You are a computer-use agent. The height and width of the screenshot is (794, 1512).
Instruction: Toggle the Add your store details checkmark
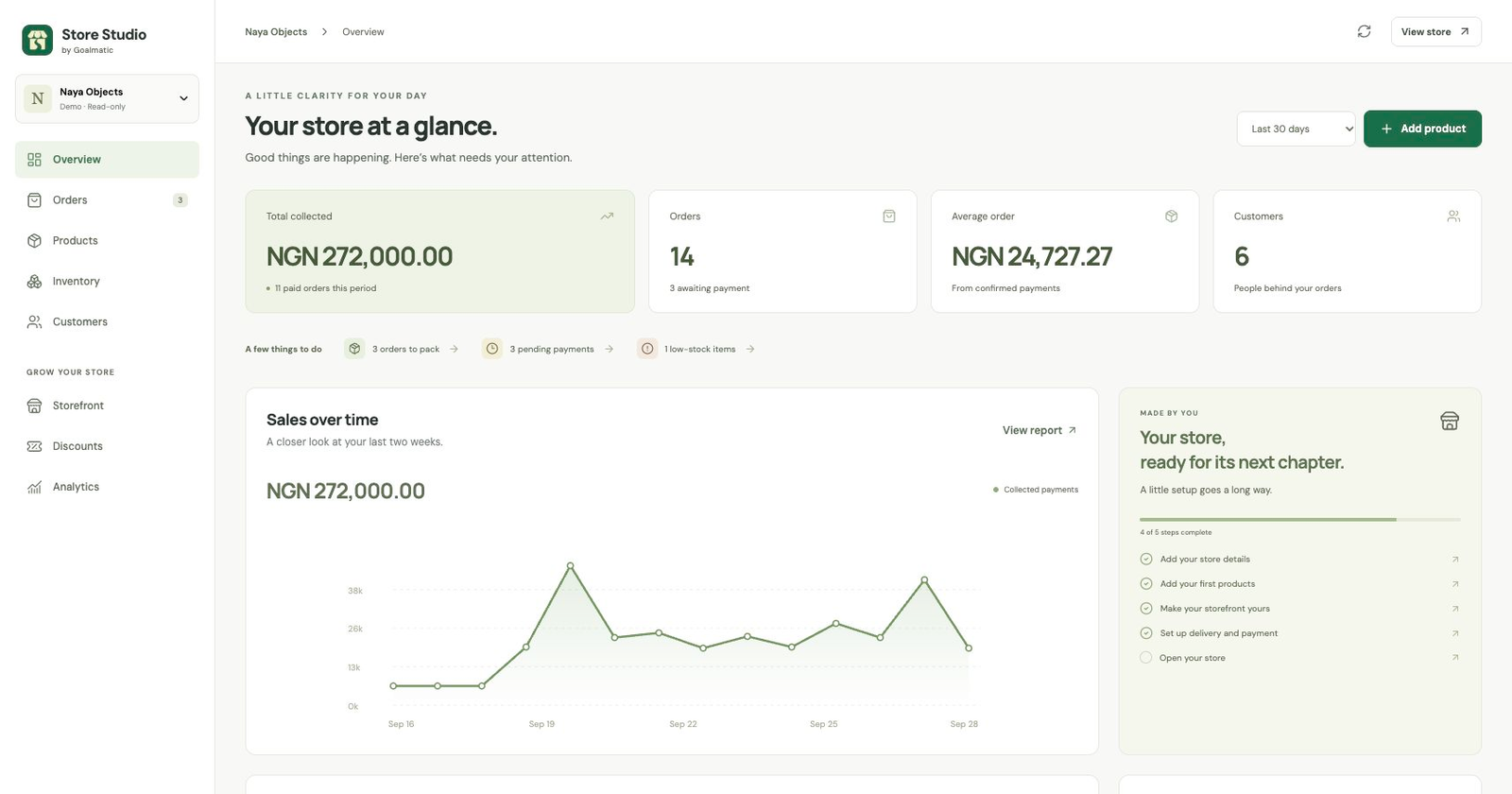click(1146, 560)
